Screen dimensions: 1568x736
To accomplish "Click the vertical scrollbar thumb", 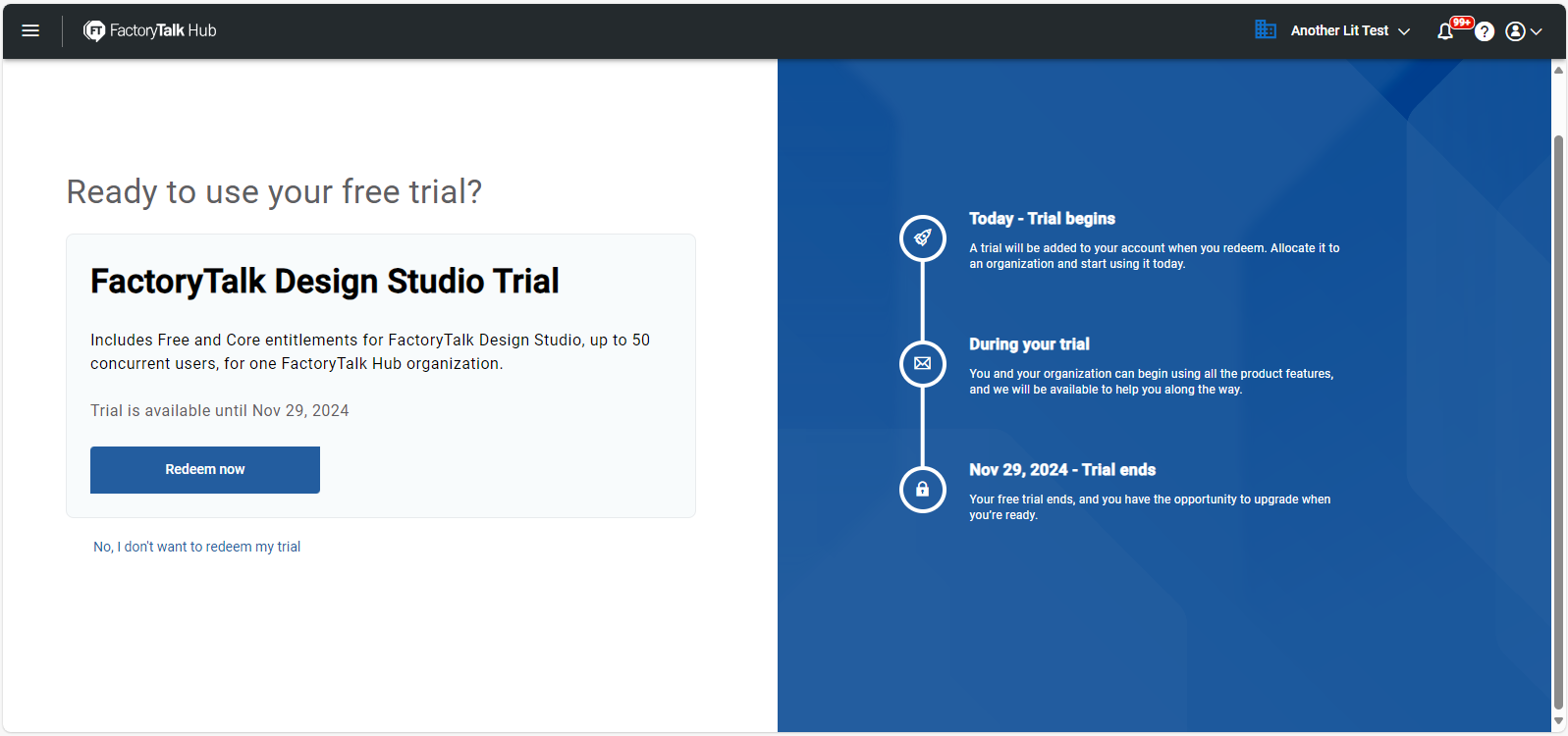I will coord(1558,422).
